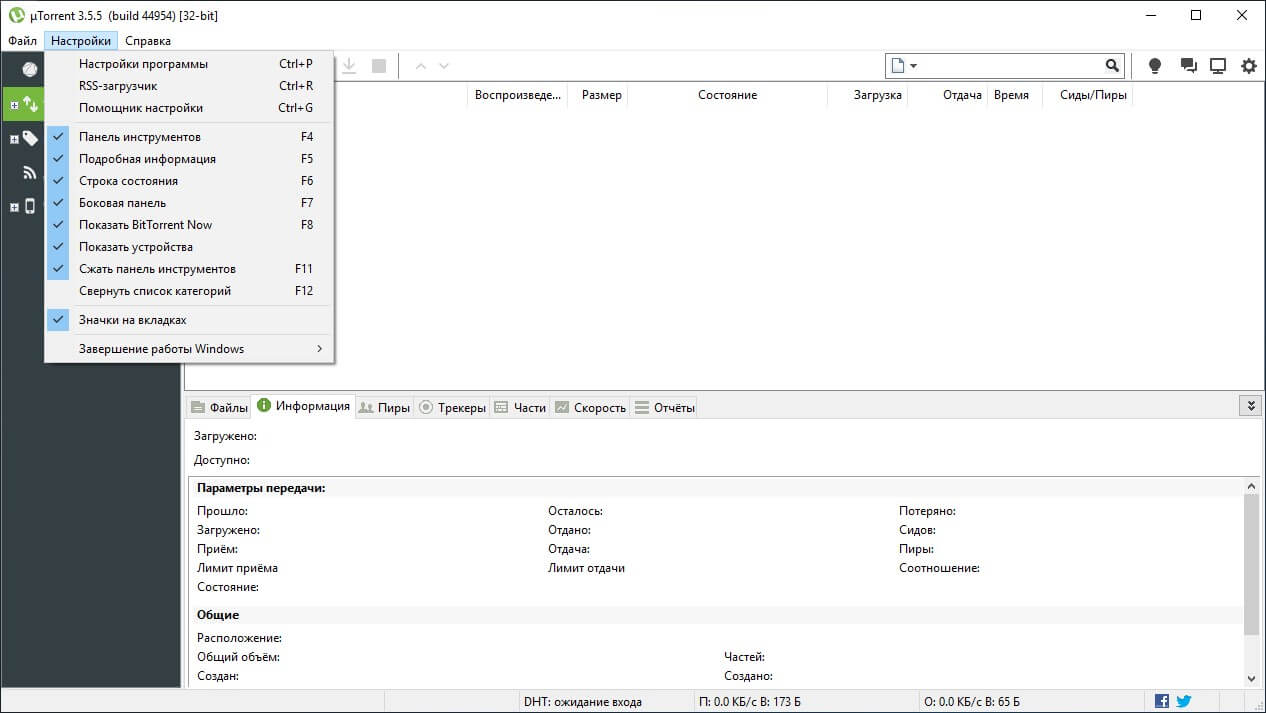The width and height of the screenshot is (1266, 713).
Task: Open the BitTorrent Now sidebar icon
Action: 29,69
